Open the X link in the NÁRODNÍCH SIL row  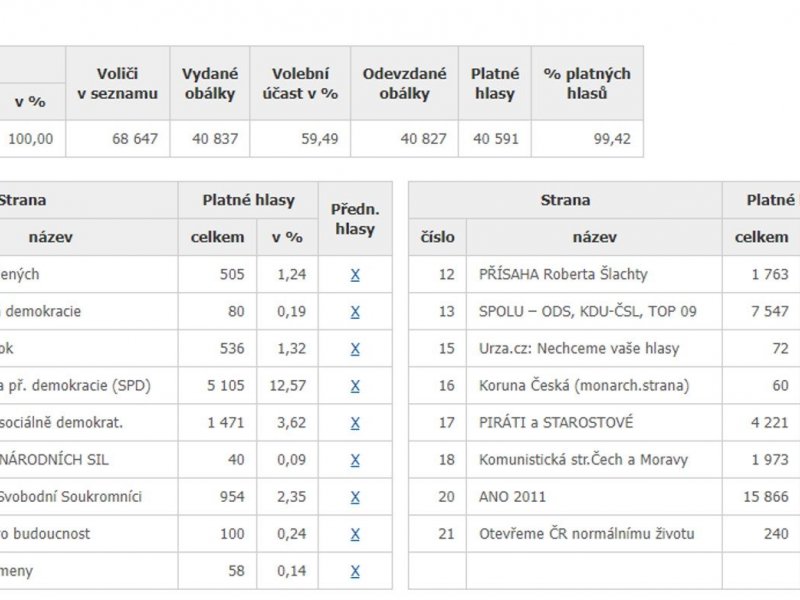355,460
